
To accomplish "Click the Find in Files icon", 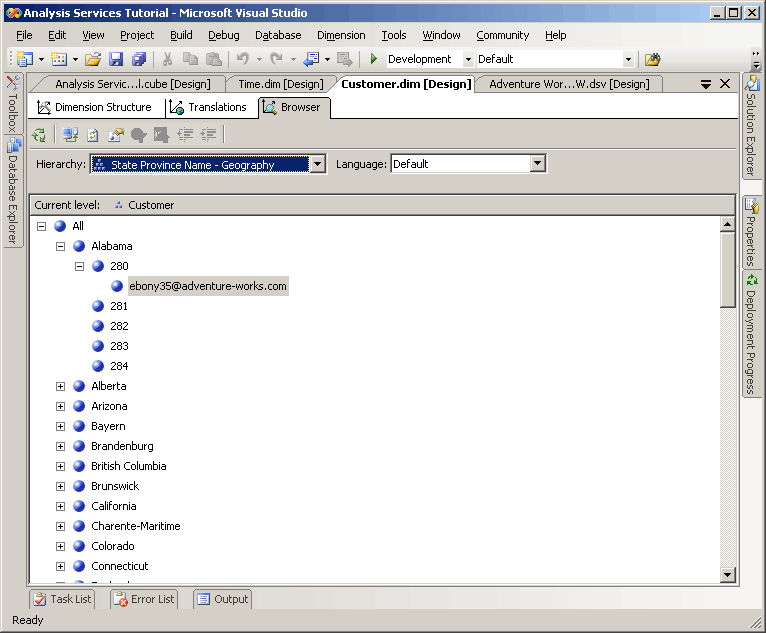I will (653, 60).
